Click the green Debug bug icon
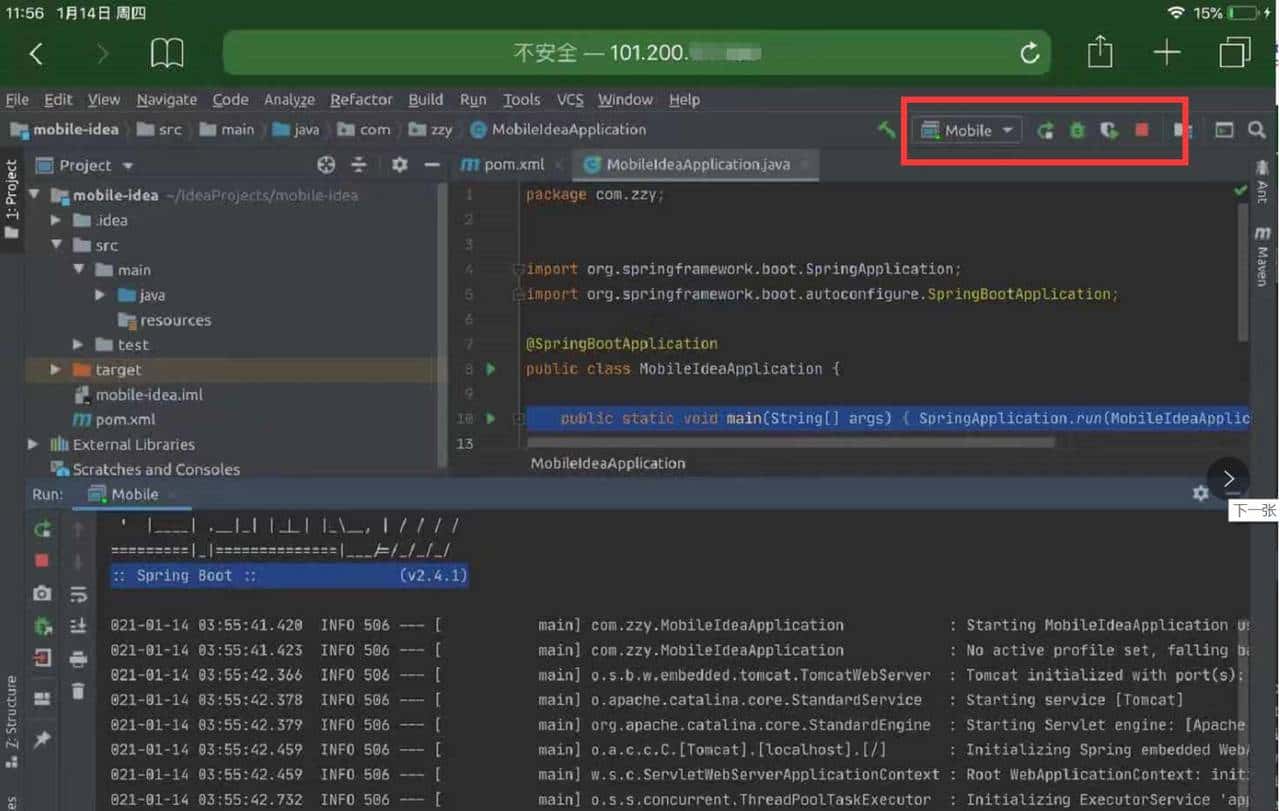The image size is (1280, 811). [x=1077, y=130]
